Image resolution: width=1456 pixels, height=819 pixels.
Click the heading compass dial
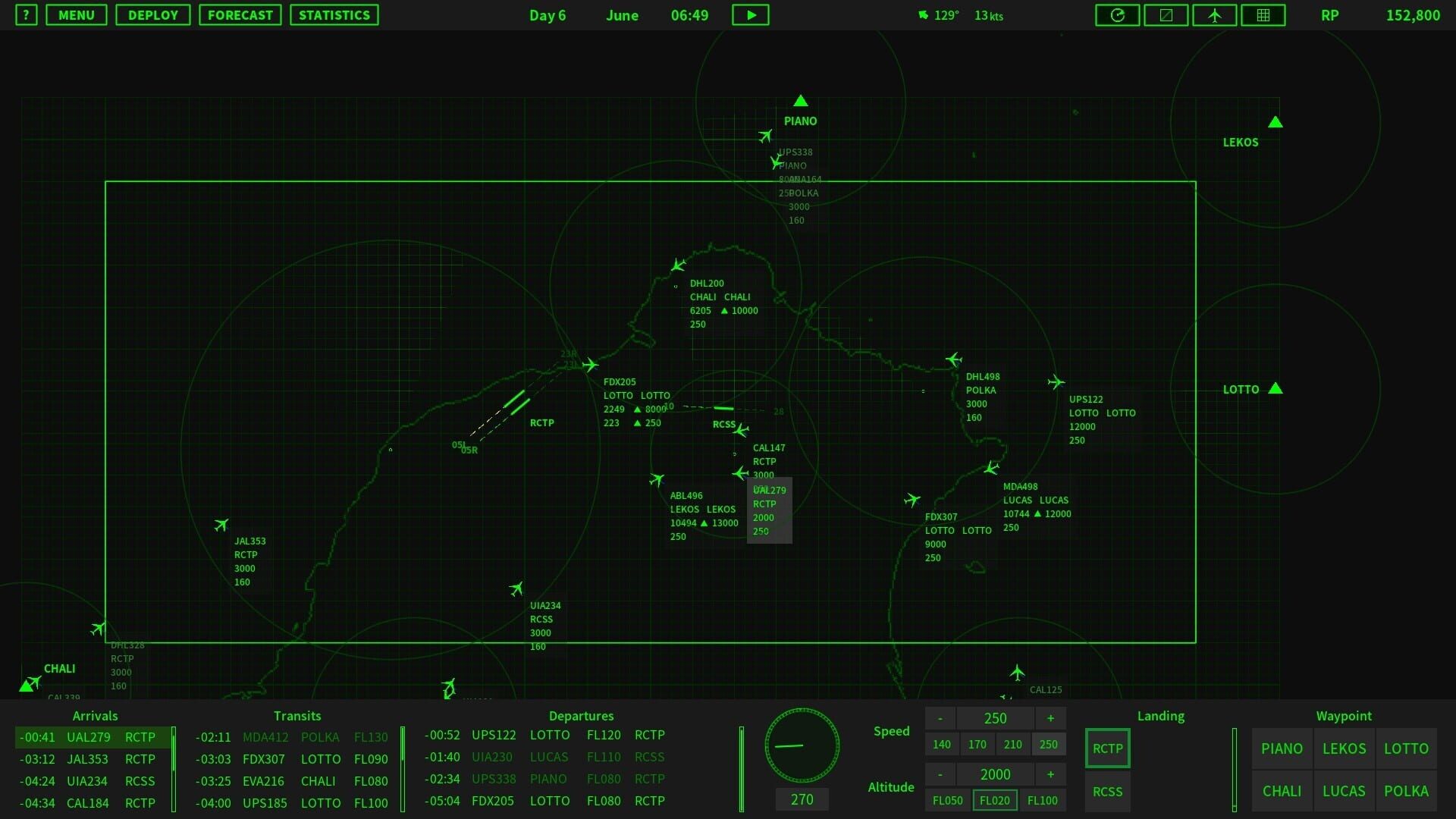point(802,746)
